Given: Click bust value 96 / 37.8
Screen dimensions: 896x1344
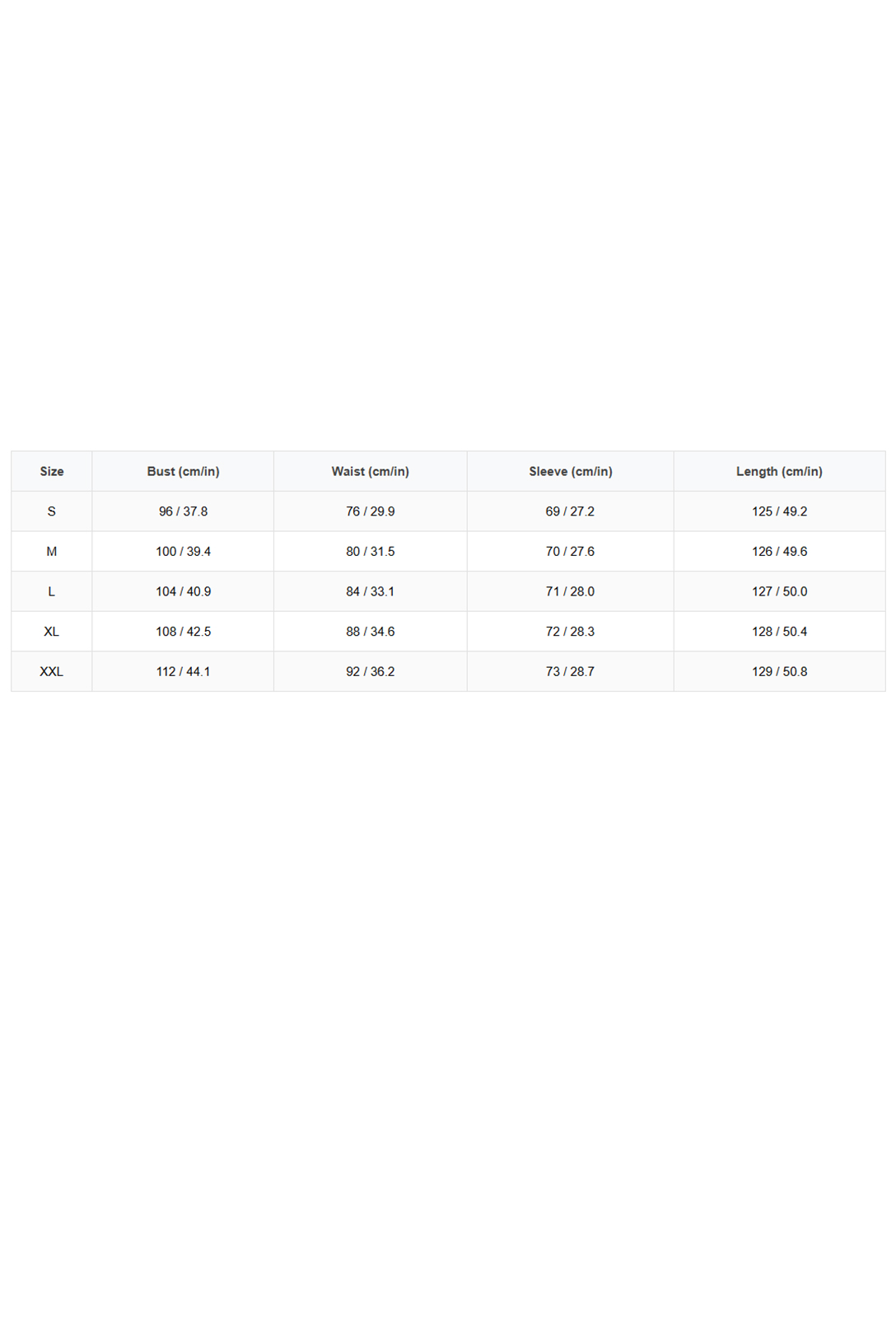Looking at the screenshot, I should [x=183, y=511].
